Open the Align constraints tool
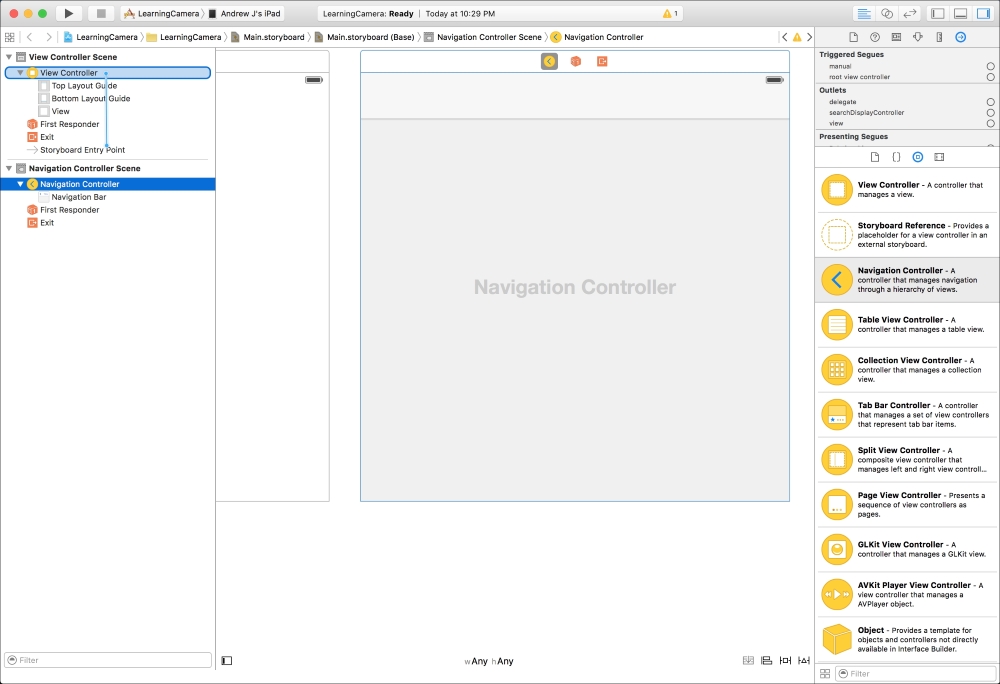This screenshot has height=684, width=1000. [x=766, y=660]
